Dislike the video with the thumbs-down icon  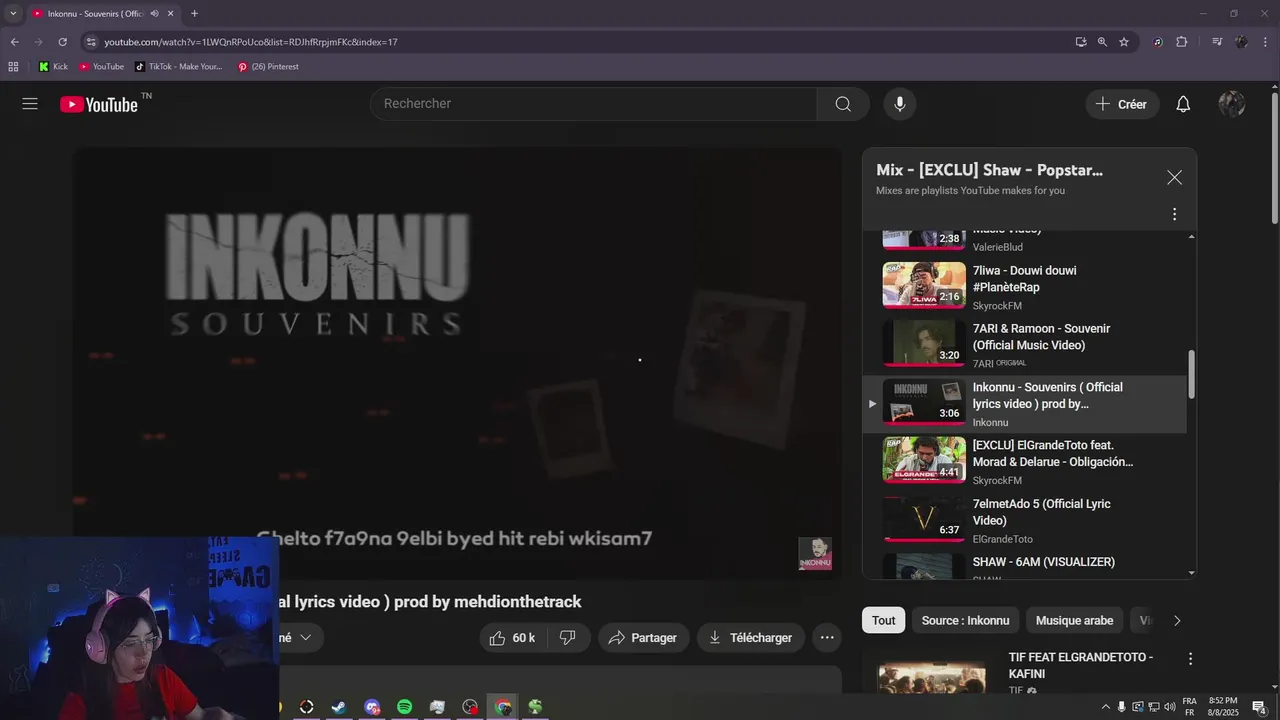[567, 637]
